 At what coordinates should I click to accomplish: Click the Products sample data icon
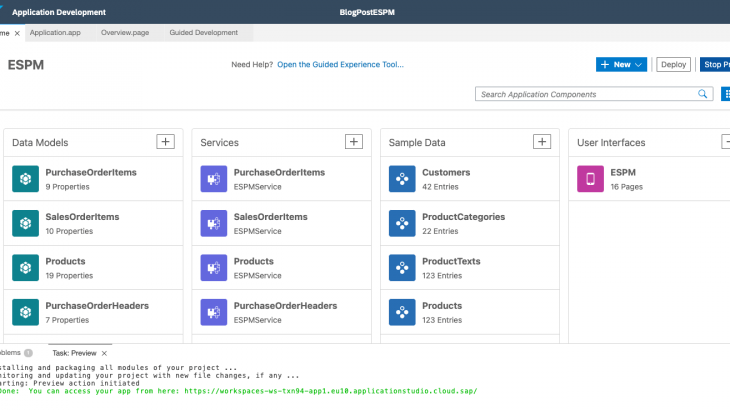tap(402, 312)
